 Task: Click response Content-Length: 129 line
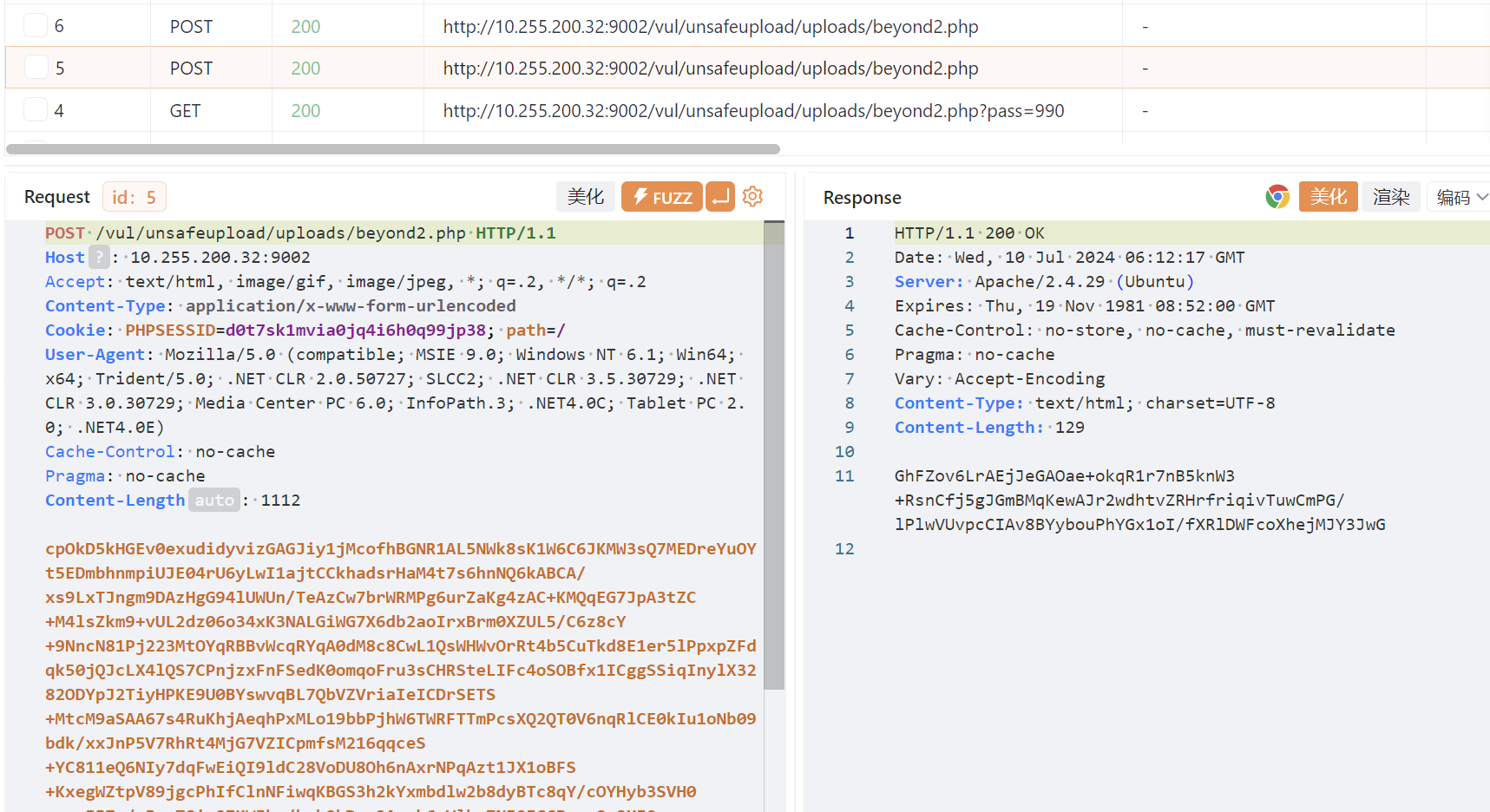989,427
